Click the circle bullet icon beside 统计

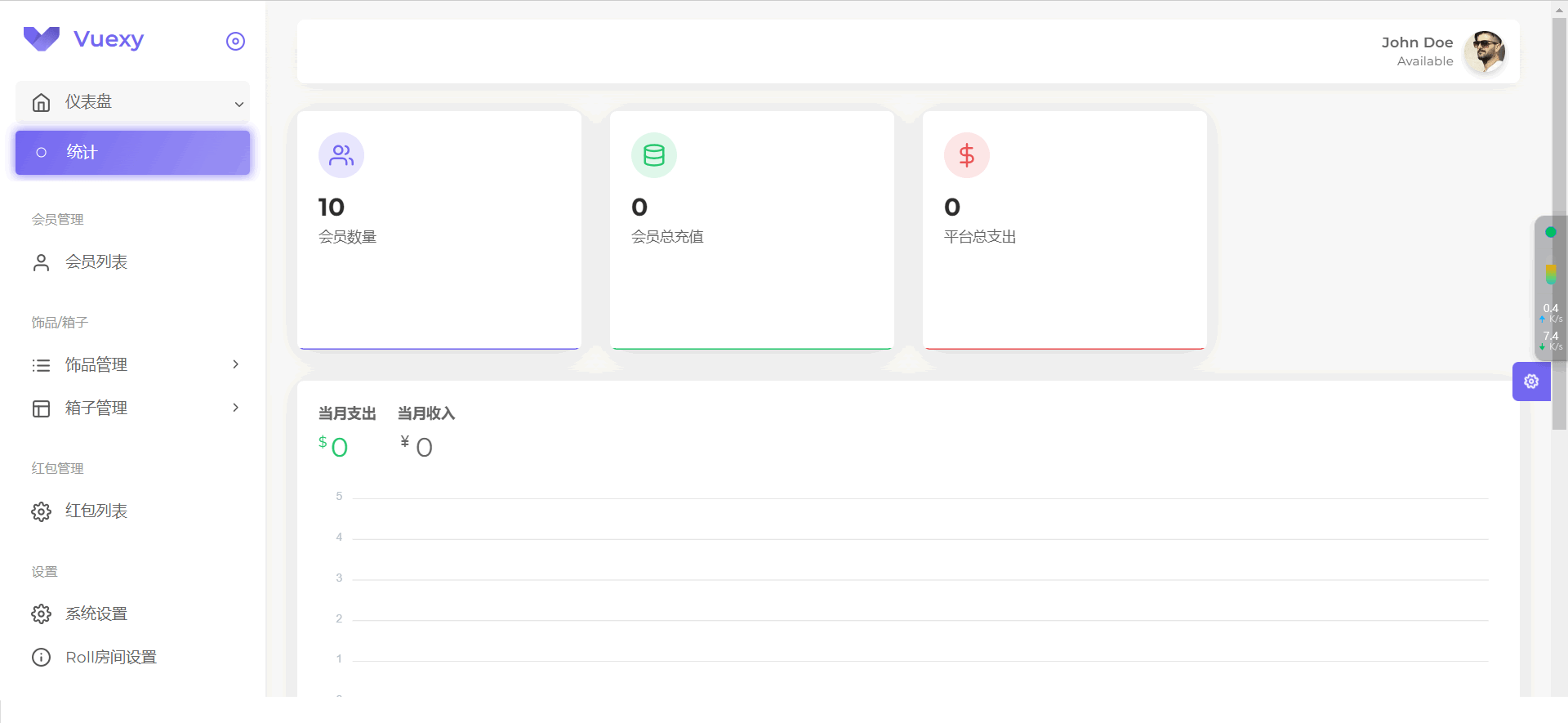click(x=41, y=152)
